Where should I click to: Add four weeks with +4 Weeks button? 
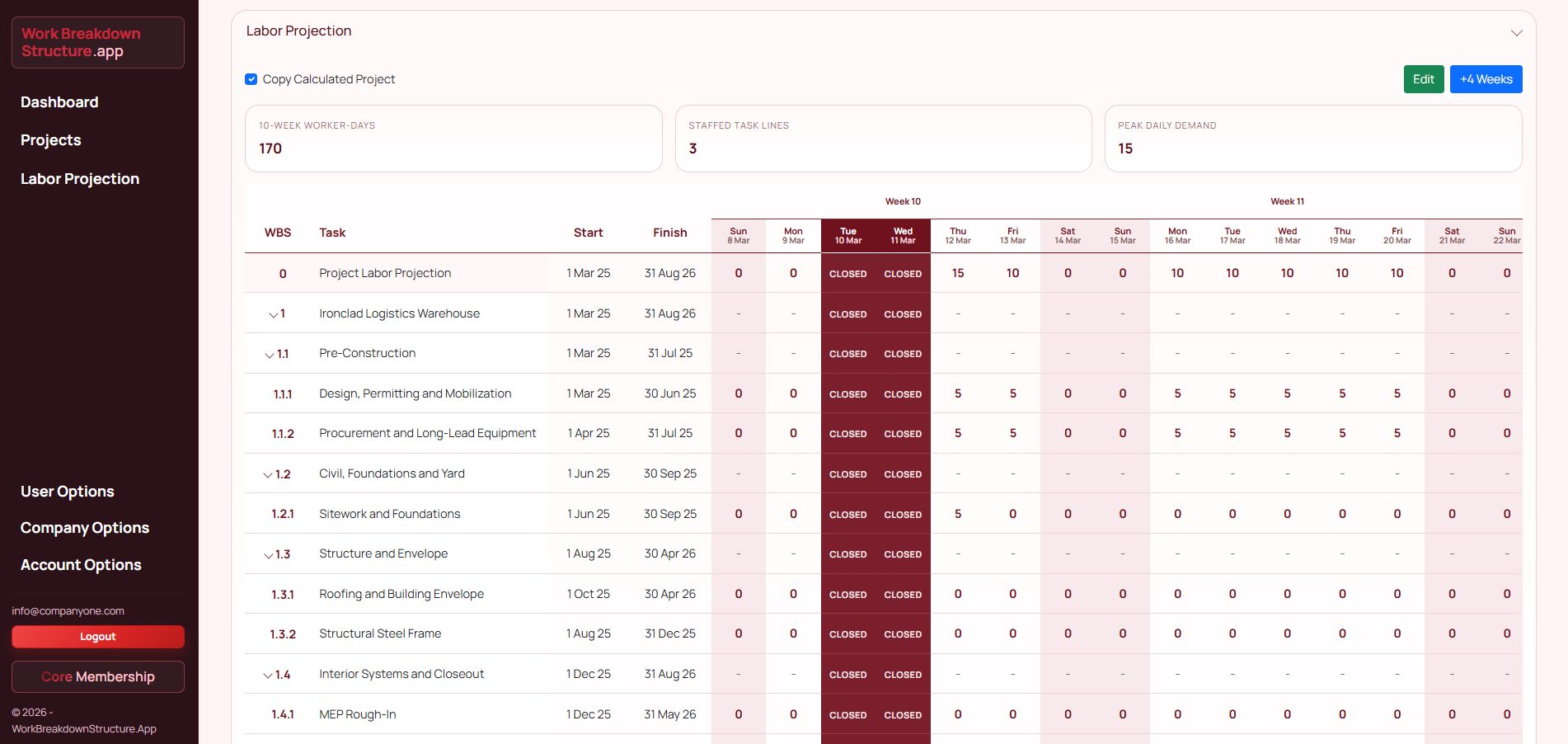click(1486, 79)
